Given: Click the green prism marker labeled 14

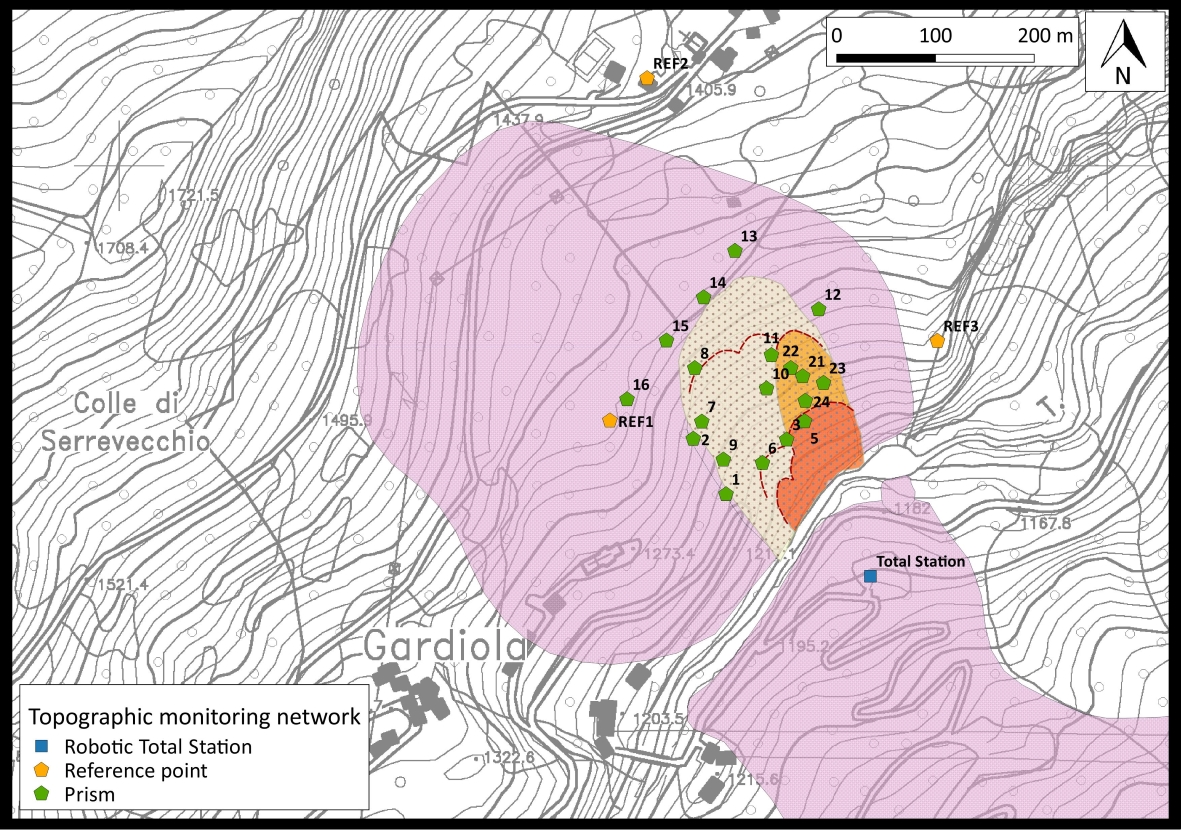Looking at the screenshot, I should click(x=704, y=297).
